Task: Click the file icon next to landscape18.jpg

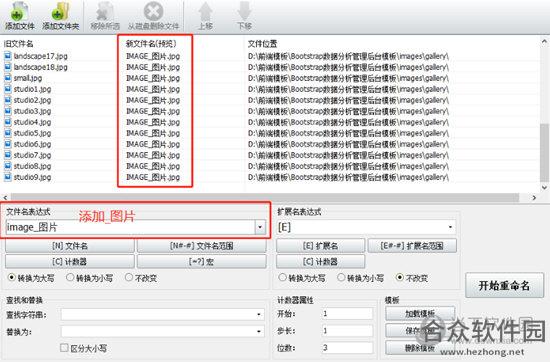Action: pos(8,67)
